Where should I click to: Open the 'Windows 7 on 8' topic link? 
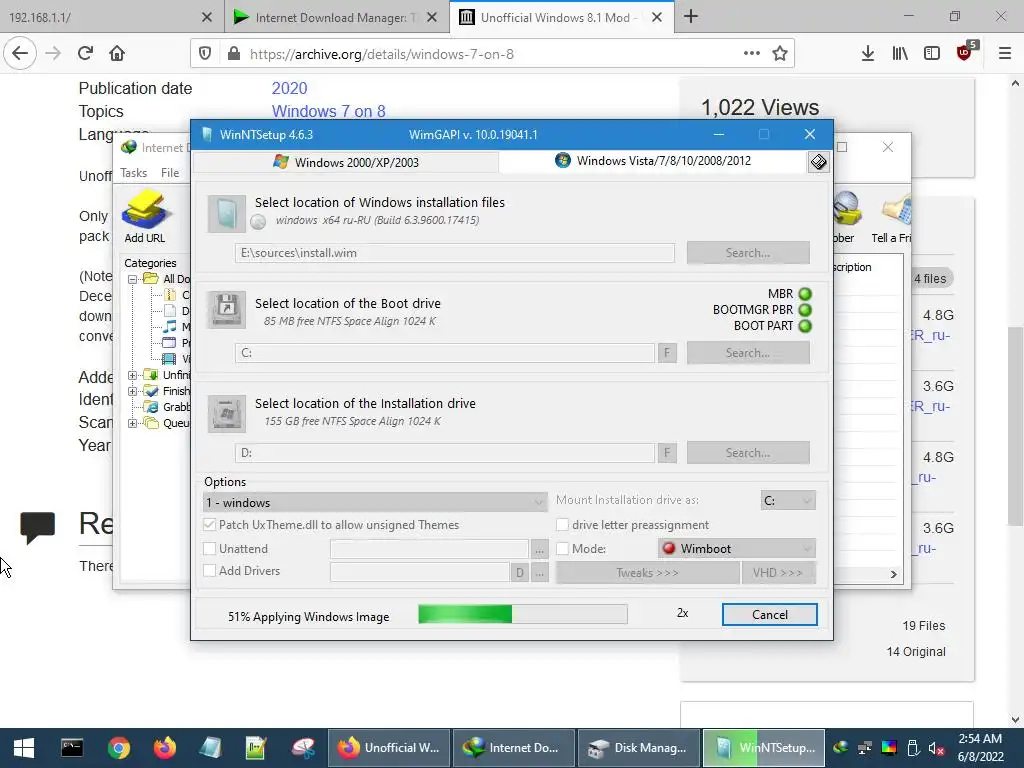[x=328, y=111]
